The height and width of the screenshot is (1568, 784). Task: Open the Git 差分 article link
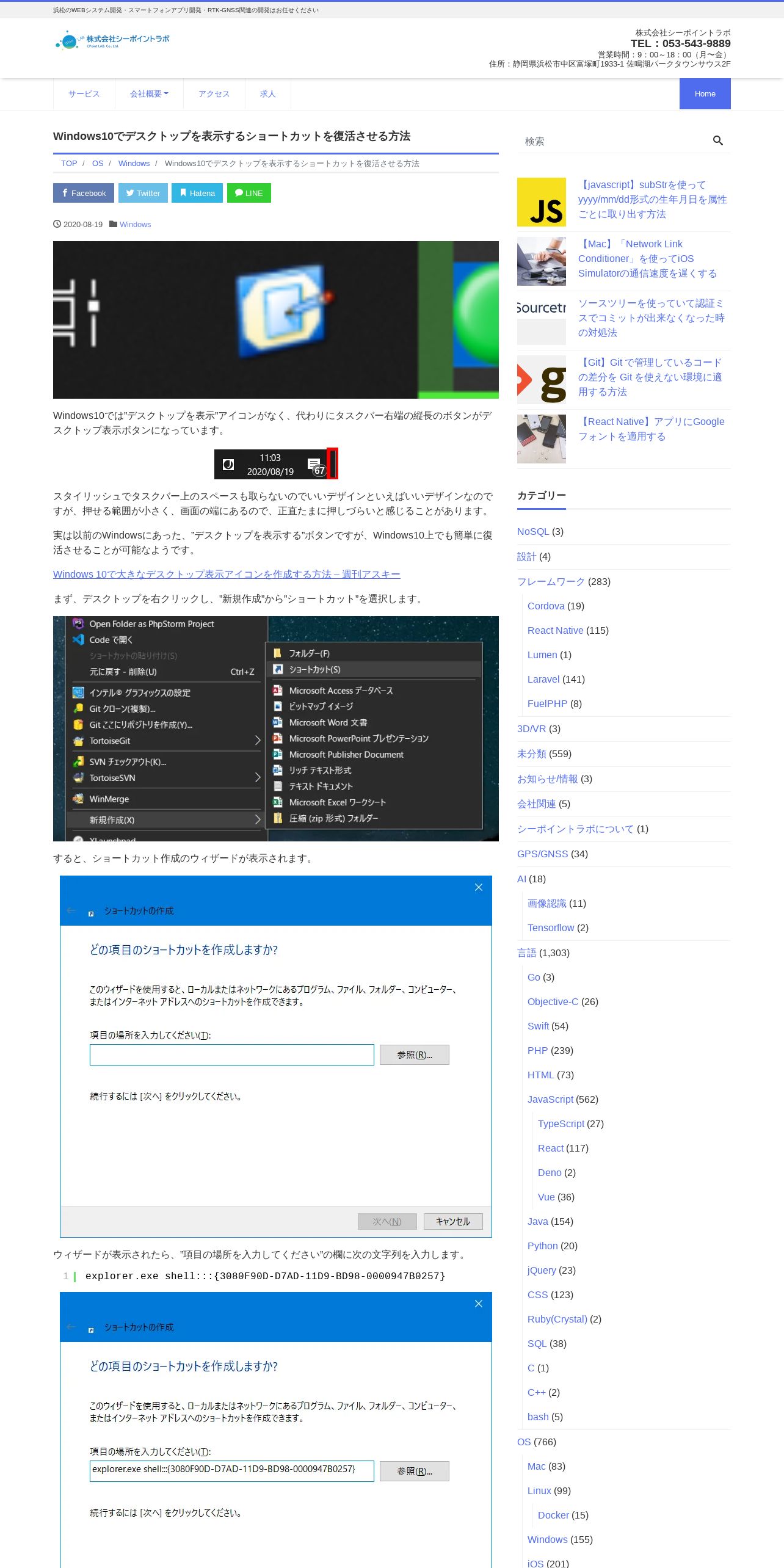650,377
